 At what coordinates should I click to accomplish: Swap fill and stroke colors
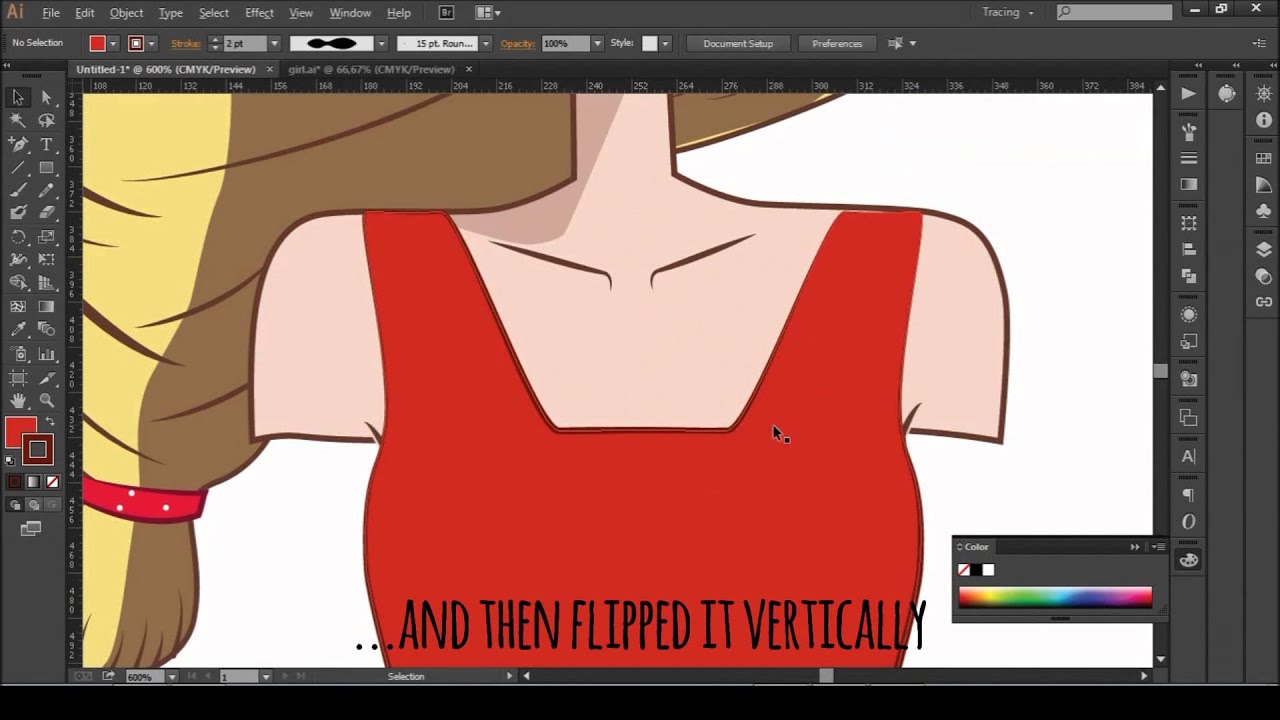coord(50,422)
